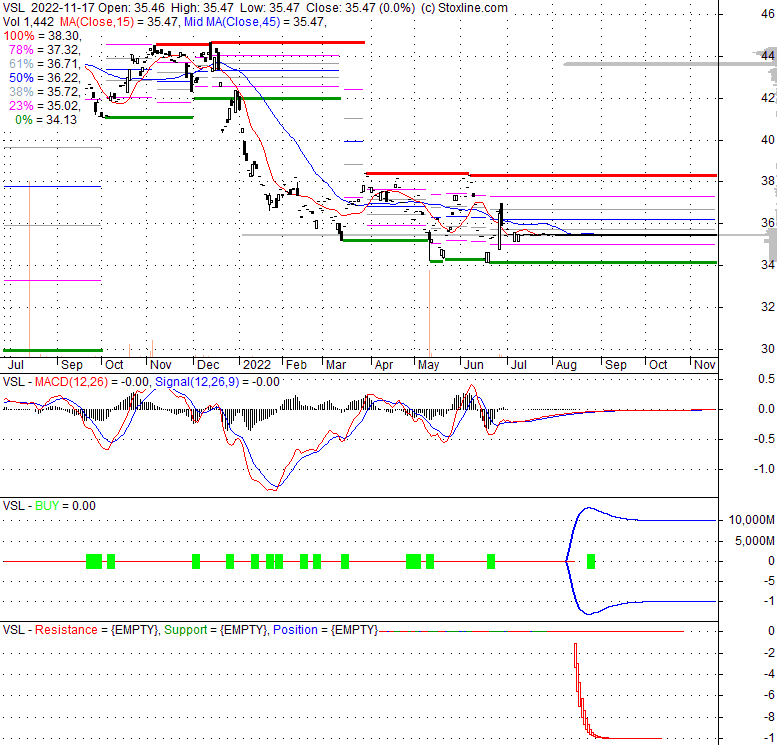Screen dimensions: 778x746
Task: Click the 'Mid MA(Close,45)' blue legend label
Action: pos(231,22)
